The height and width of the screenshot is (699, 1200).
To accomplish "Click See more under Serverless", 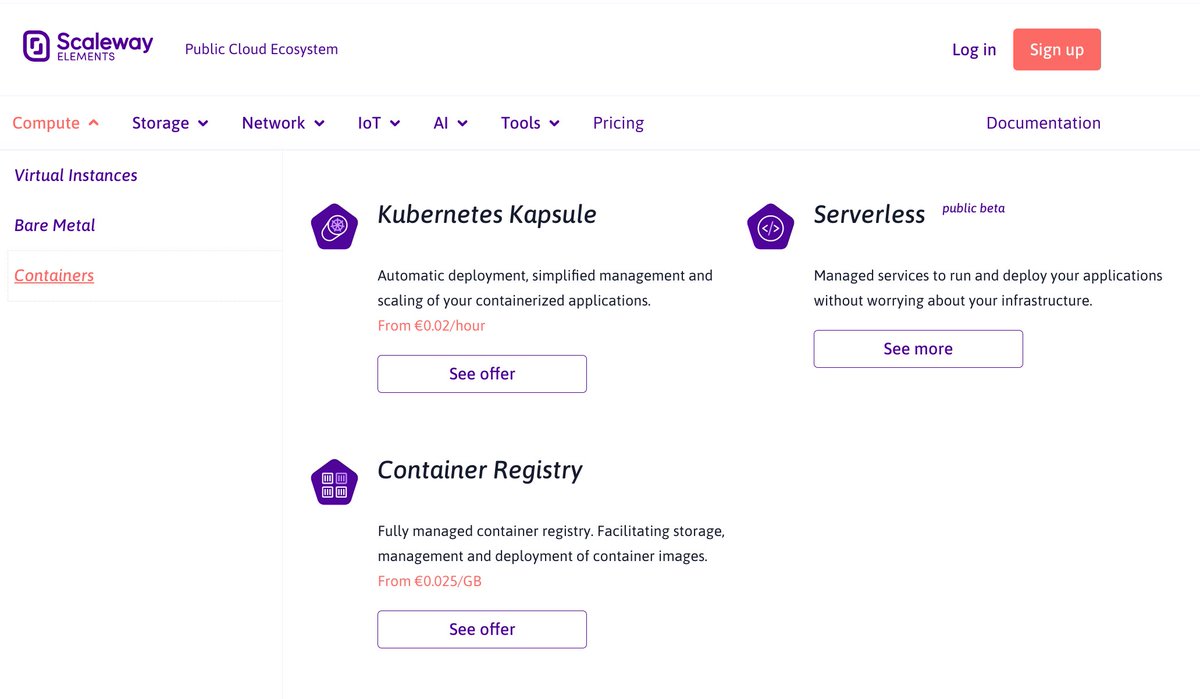I will 918,349.
